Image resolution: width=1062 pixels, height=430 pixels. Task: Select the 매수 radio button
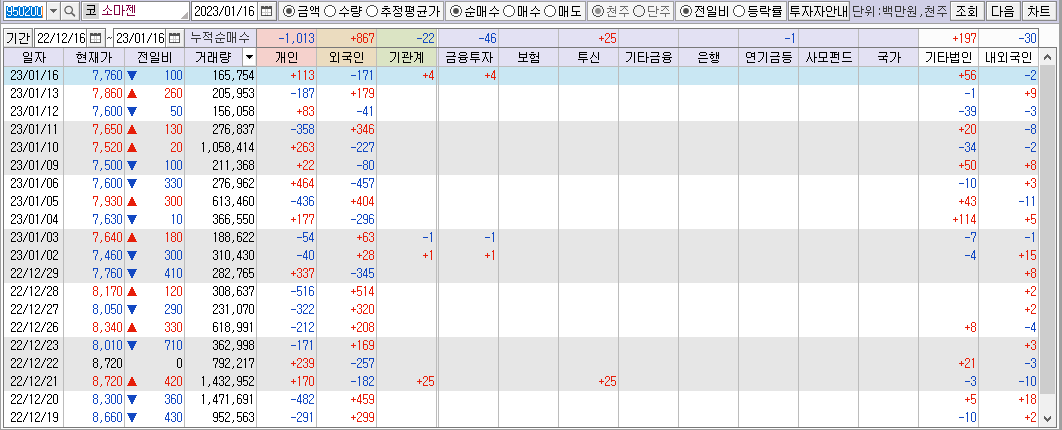(509, 11)
